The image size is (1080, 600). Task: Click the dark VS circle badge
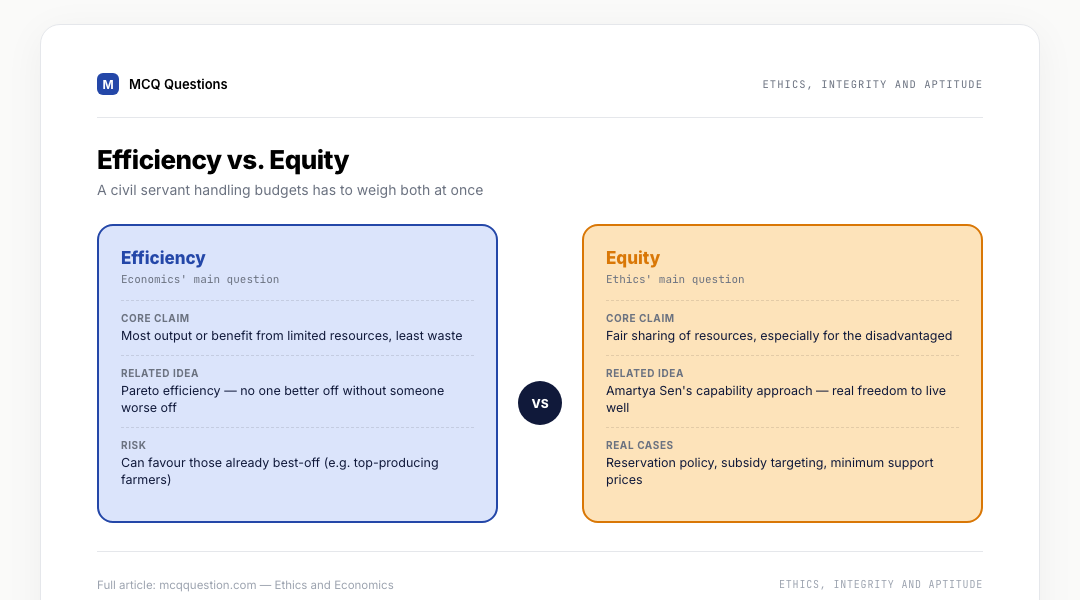(540, 403)
